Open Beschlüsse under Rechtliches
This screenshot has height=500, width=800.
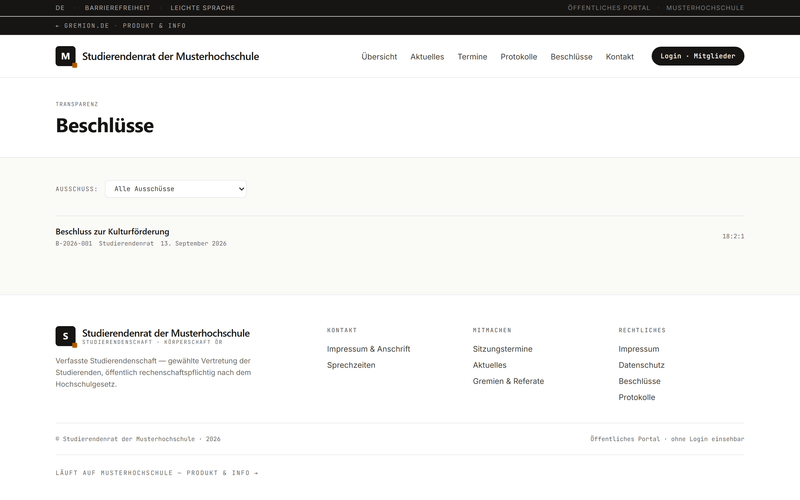pos(639,381)
